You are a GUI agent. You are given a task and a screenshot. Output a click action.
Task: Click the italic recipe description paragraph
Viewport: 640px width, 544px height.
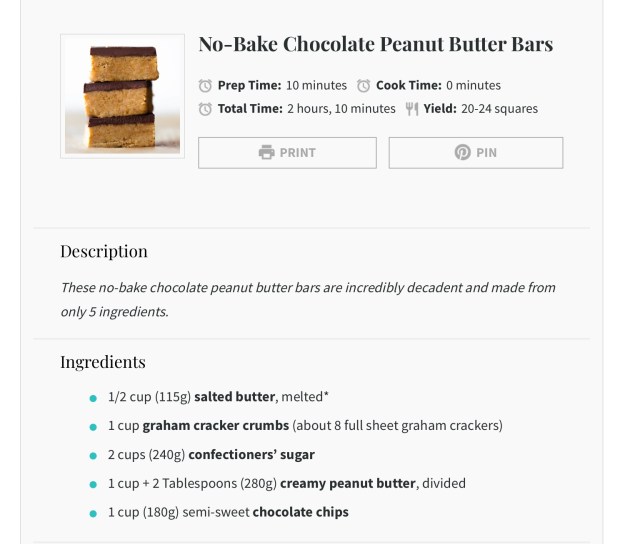coord(307,299)
